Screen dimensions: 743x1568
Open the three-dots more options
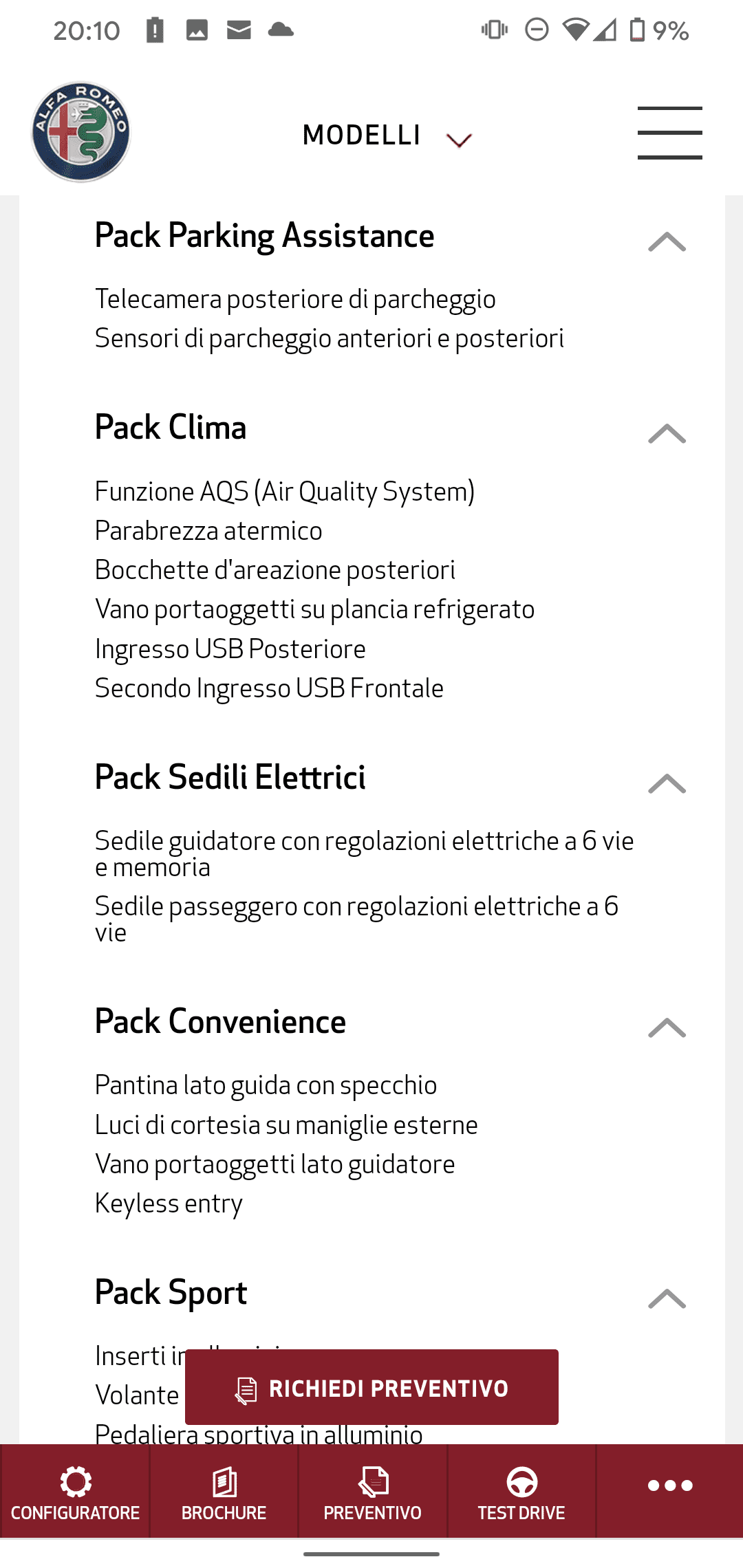(669, 1485)
